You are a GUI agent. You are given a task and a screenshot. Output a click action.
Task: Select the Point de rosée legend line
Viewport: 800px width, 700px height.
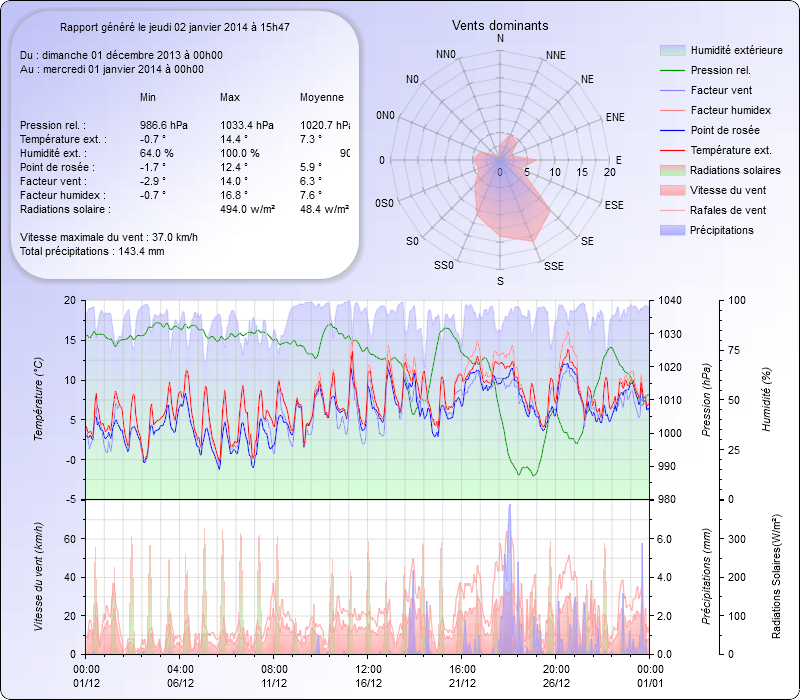684,130
